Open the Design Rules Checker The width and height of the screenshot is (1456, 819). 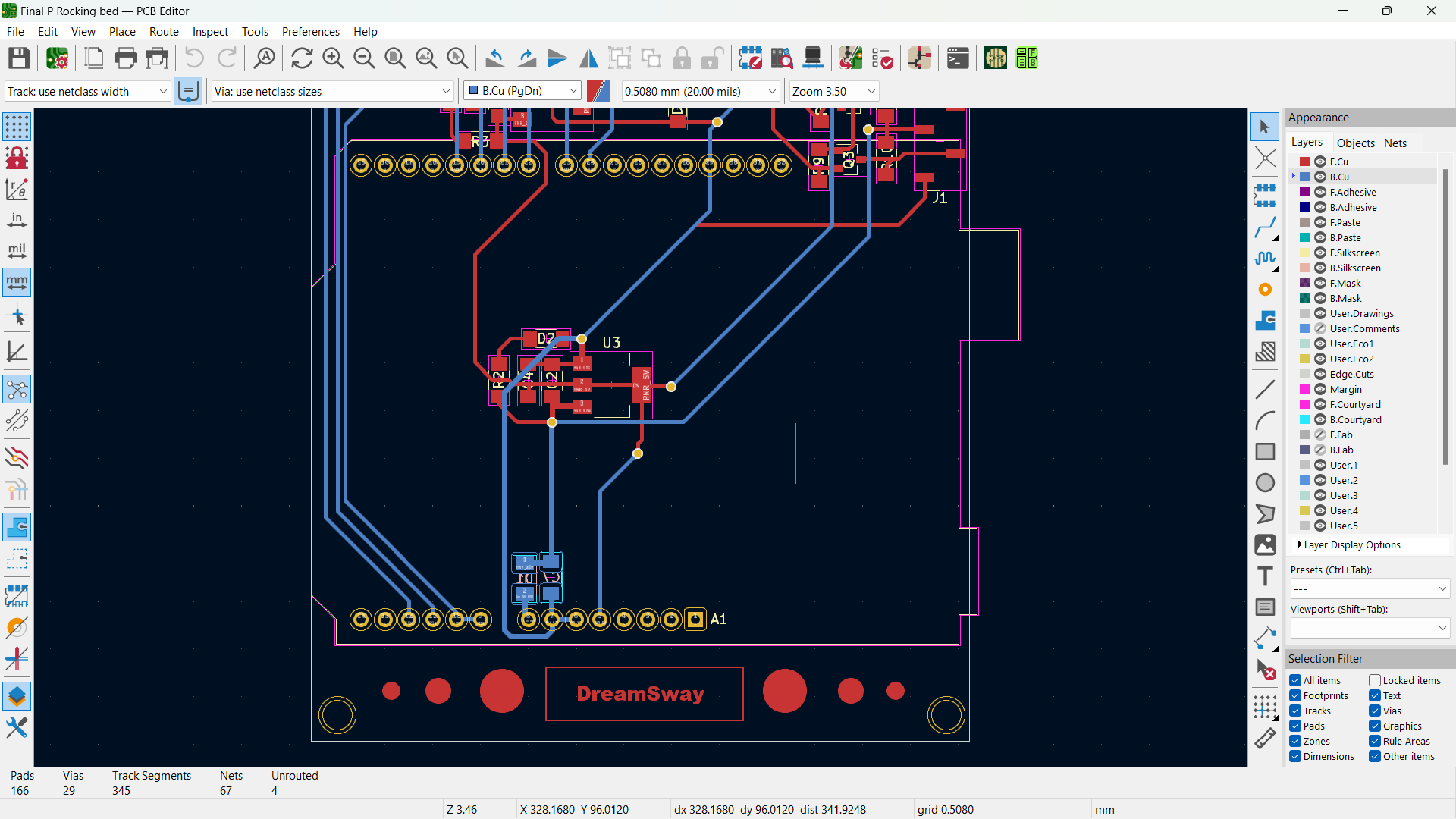click(x=882, y=58)
